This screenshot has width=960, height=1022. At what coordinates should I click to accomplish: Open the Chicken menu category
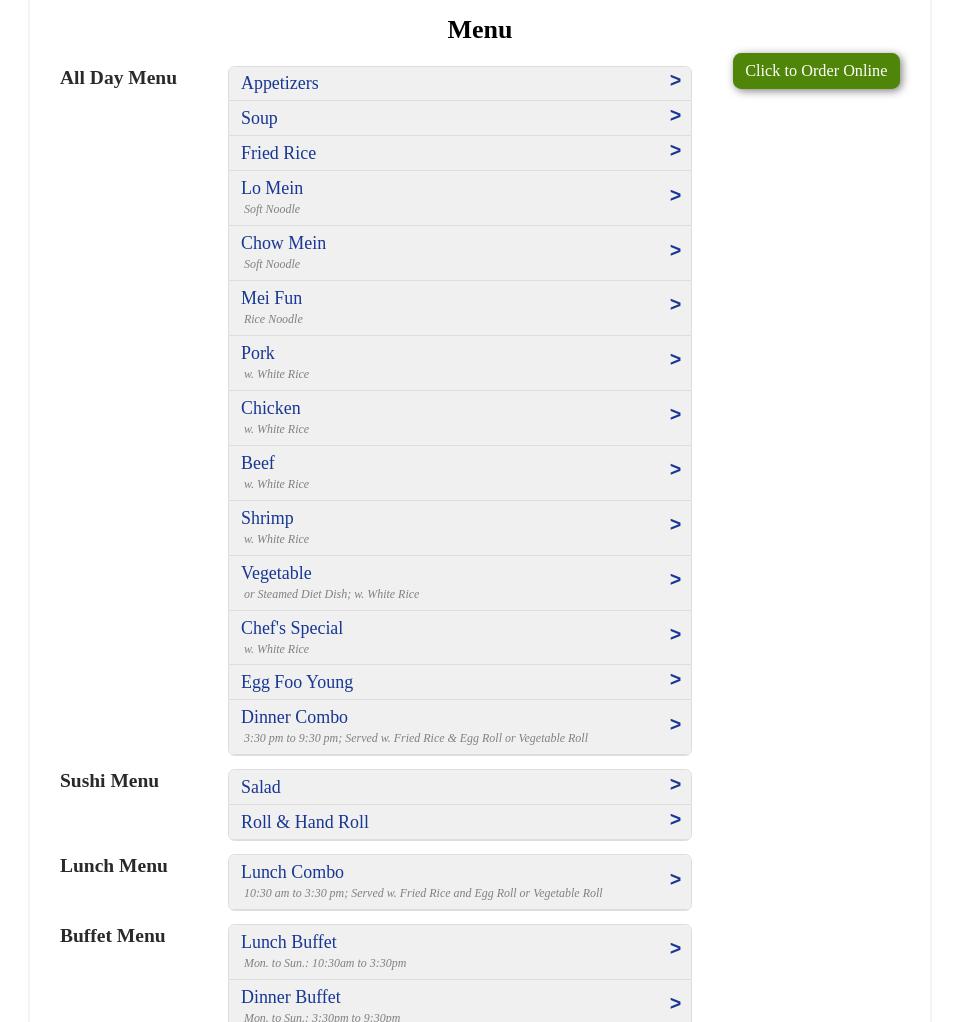click(x=270, y=408)
